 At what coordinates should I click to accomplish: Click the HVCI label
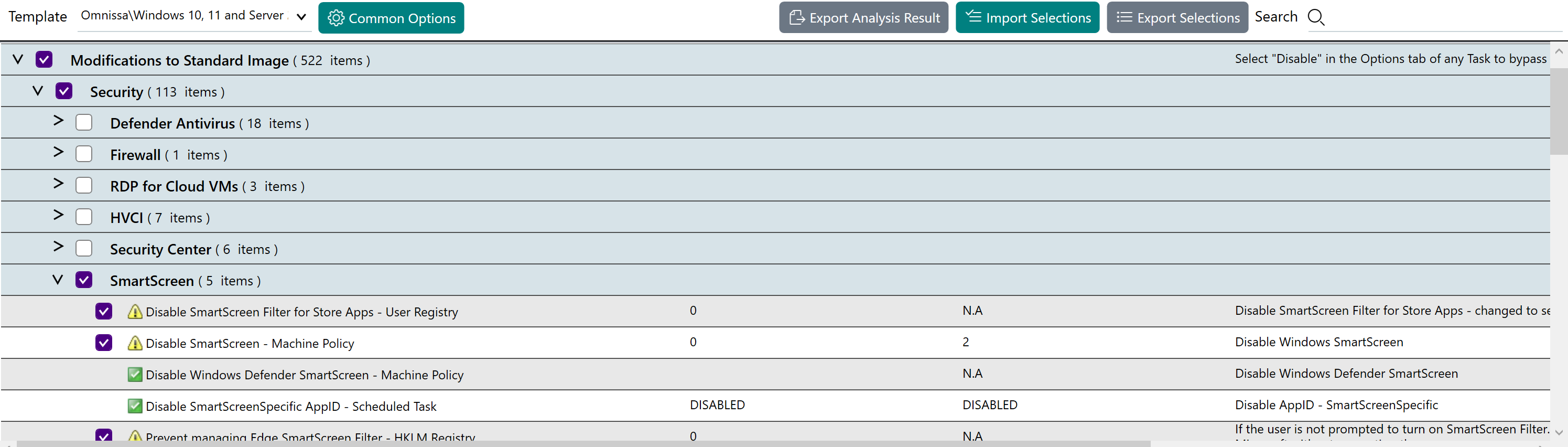point(127,217)
